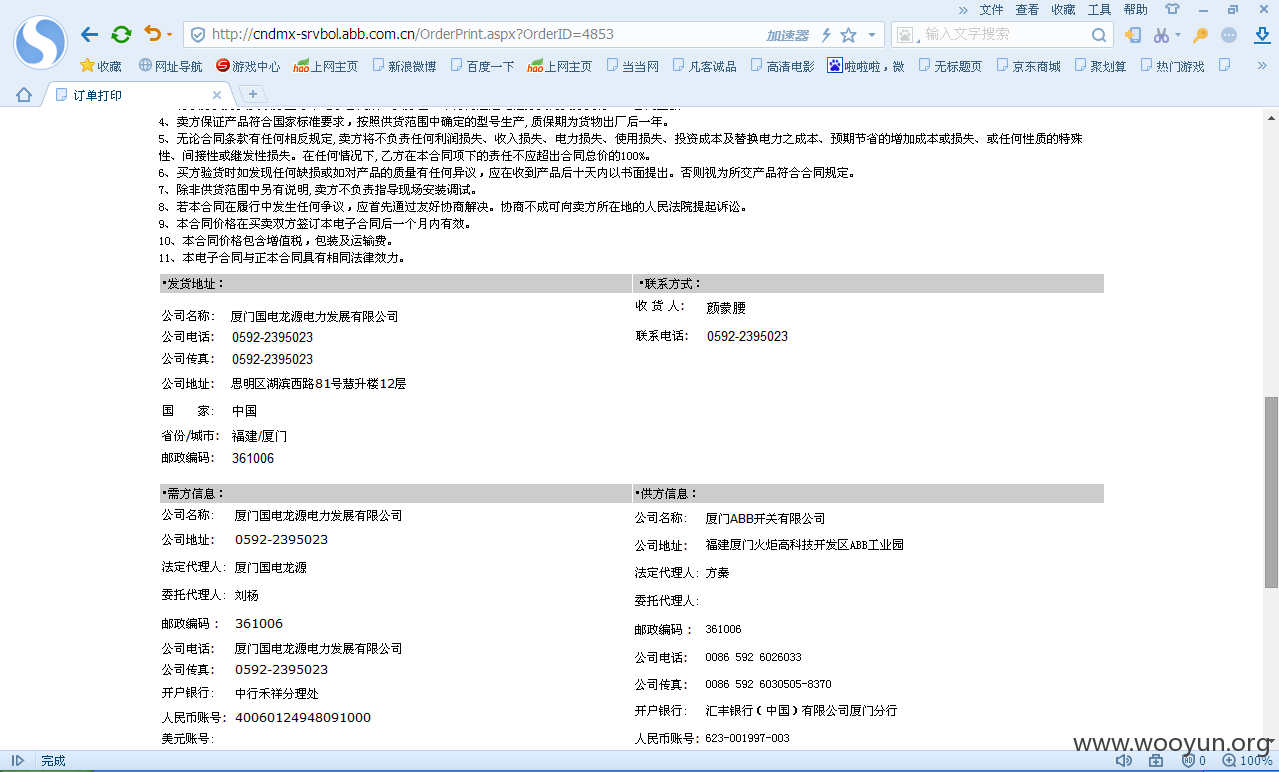Refresh the page with green arrows

pyautogui.click(x=121, y=35)
